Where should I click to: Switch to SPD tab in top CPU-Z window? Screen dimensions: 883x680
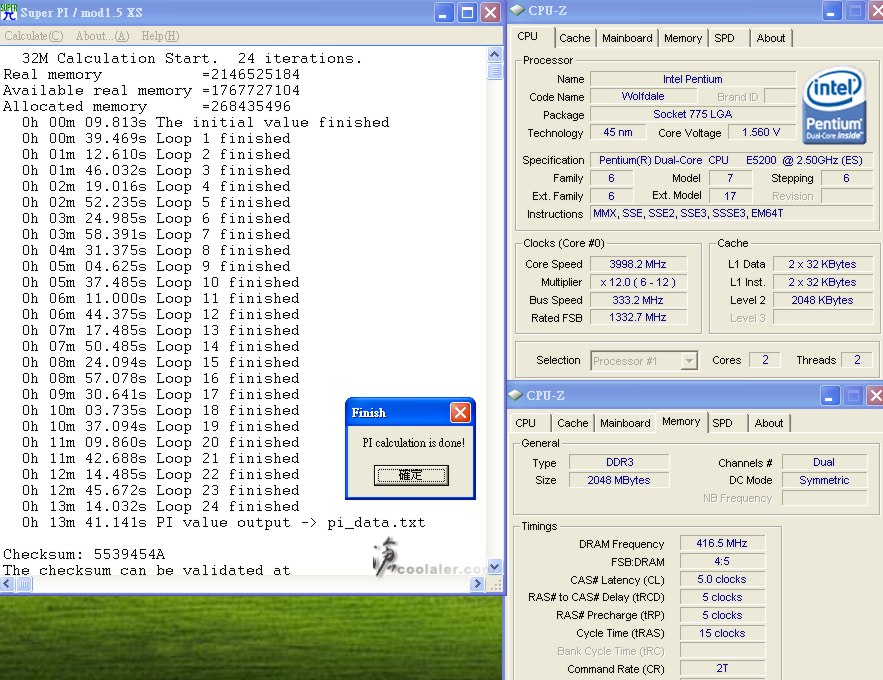(x=724, y=38)
